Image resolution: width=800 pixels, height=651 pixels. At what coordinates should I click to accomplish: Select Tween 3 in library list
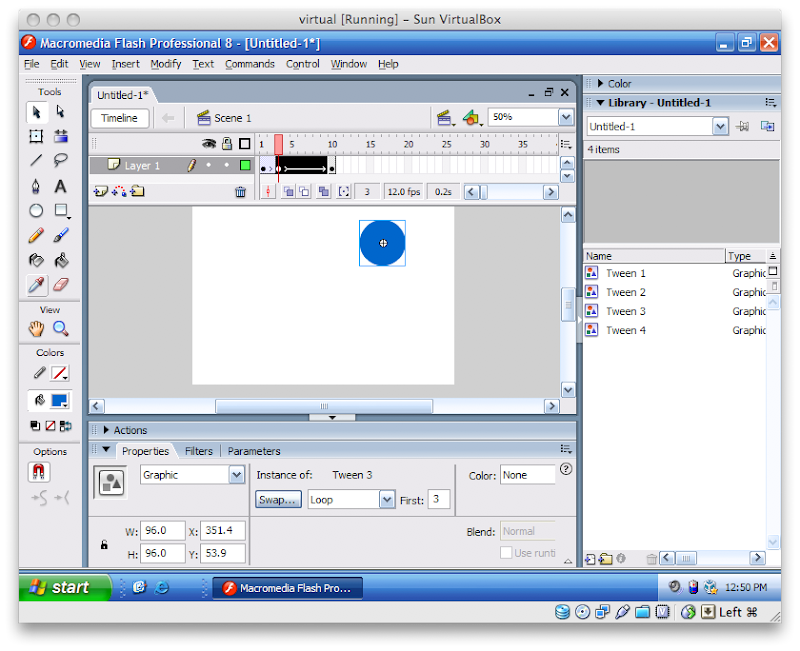point(626,311)
